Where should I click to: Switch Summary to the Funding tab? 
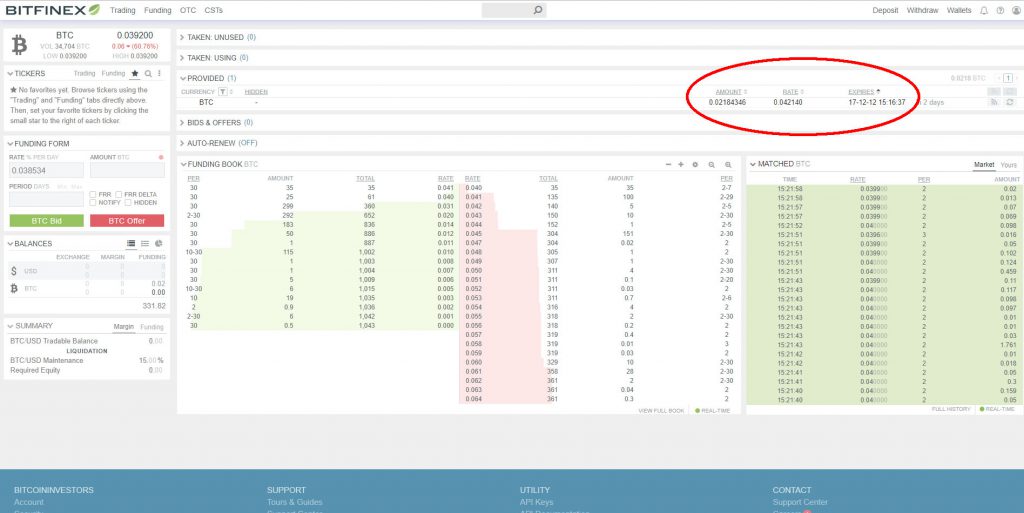coord(152,327)
